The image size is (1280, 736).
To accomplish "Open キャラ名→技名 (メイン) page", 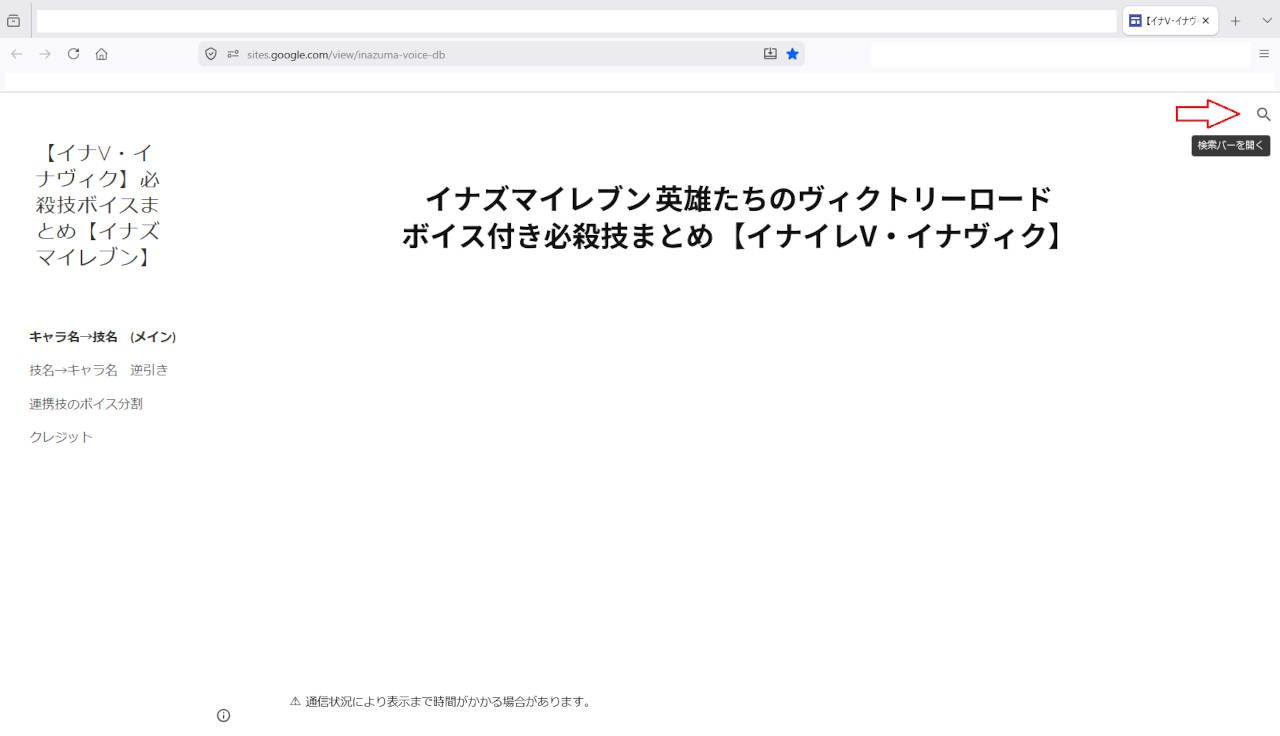I will [103, 337].
